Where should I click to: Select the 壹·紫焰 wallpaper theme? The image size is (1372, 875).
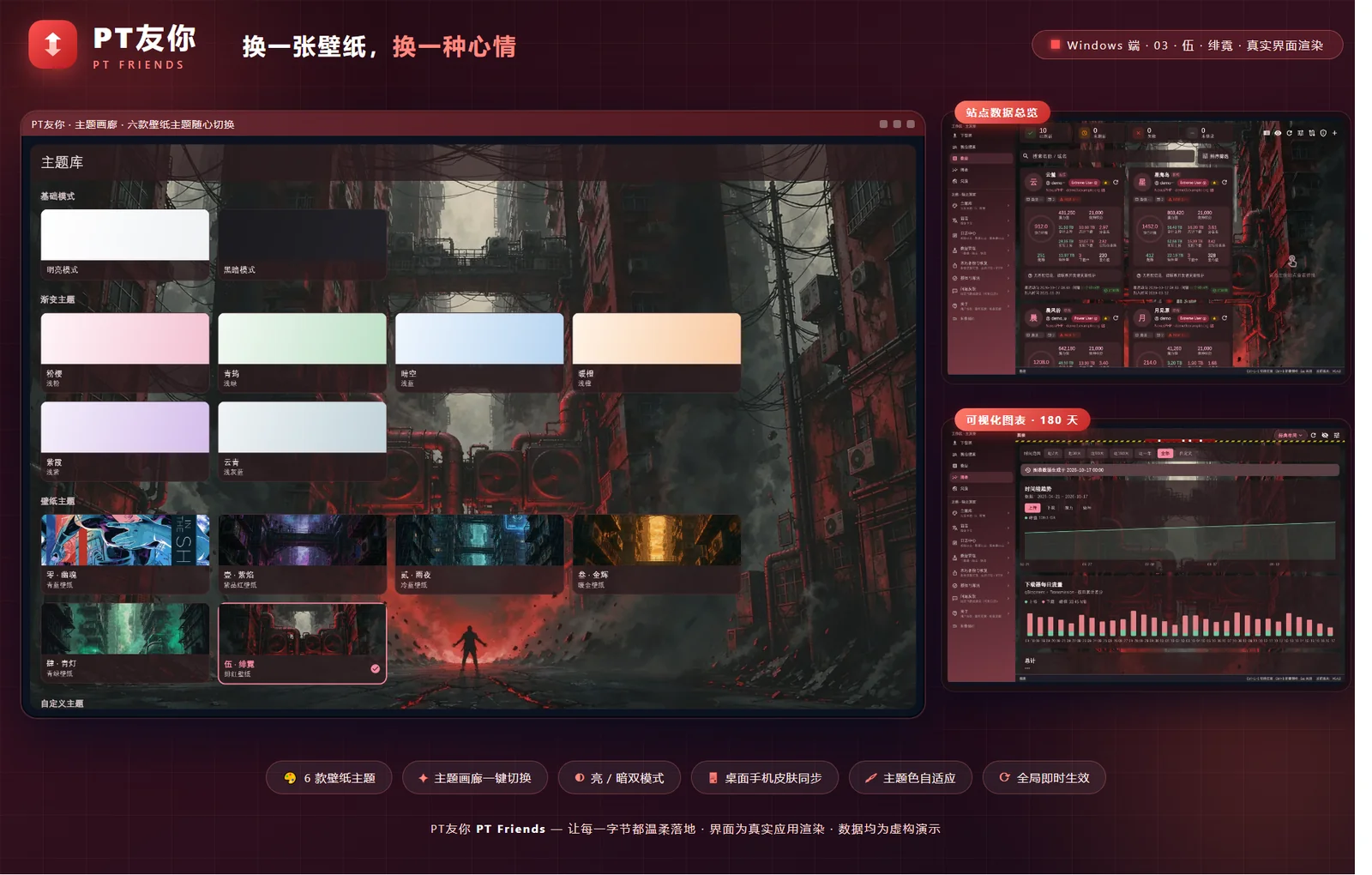pos(302,554)
